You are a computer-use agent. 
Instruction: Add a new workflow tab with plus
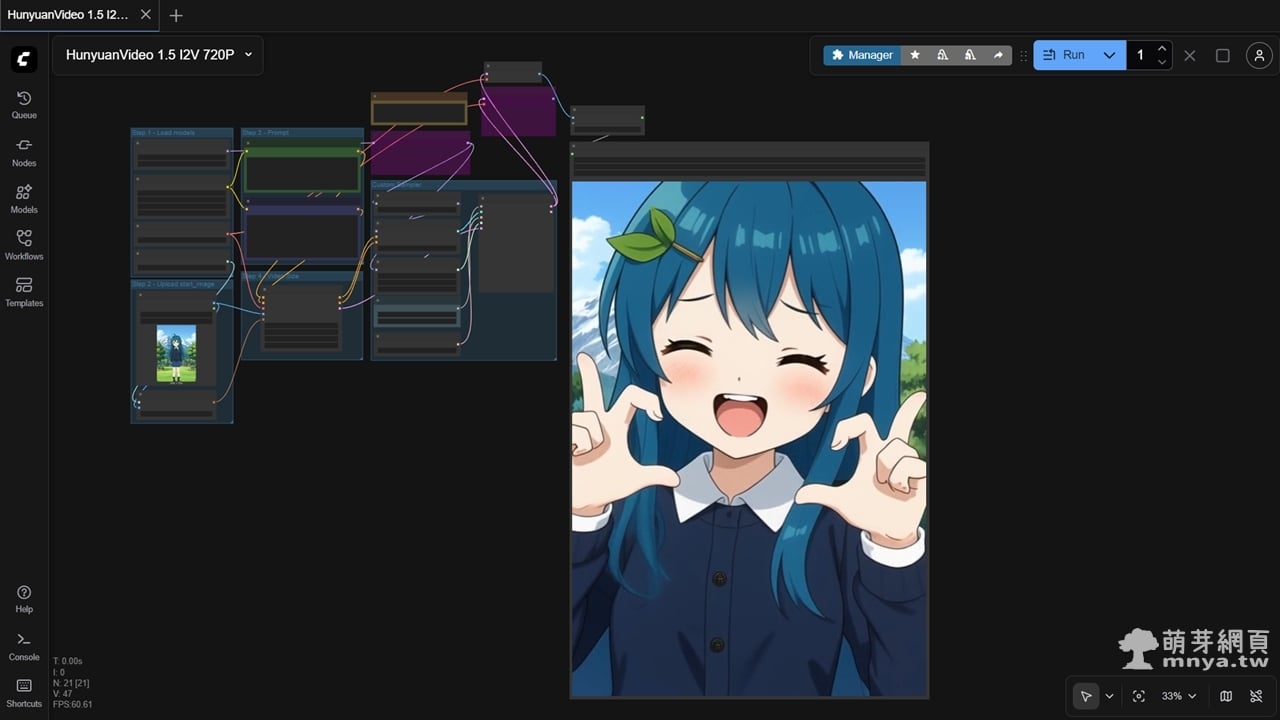[x=176, y=15]
